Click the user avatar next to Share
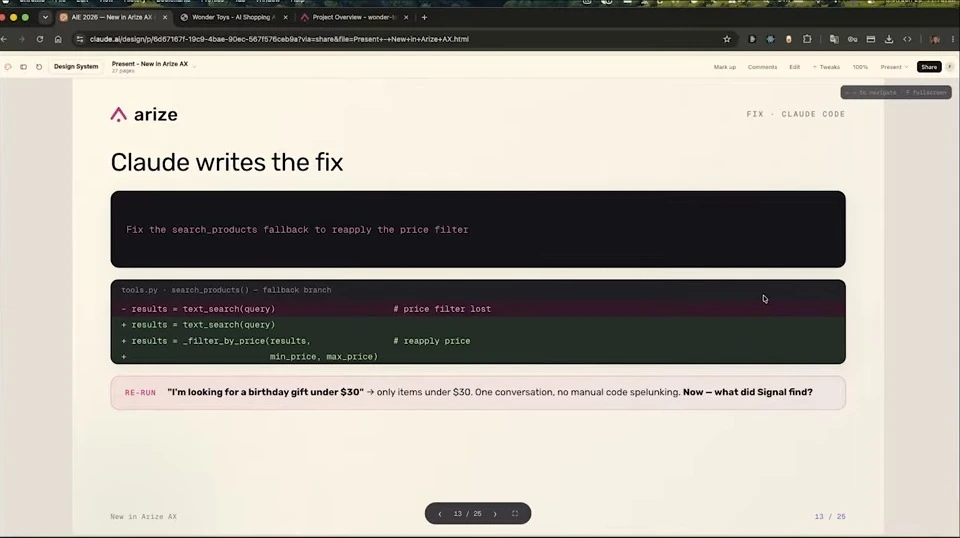The height and width of the screenshot is (538, 960). tap(950, 67)
